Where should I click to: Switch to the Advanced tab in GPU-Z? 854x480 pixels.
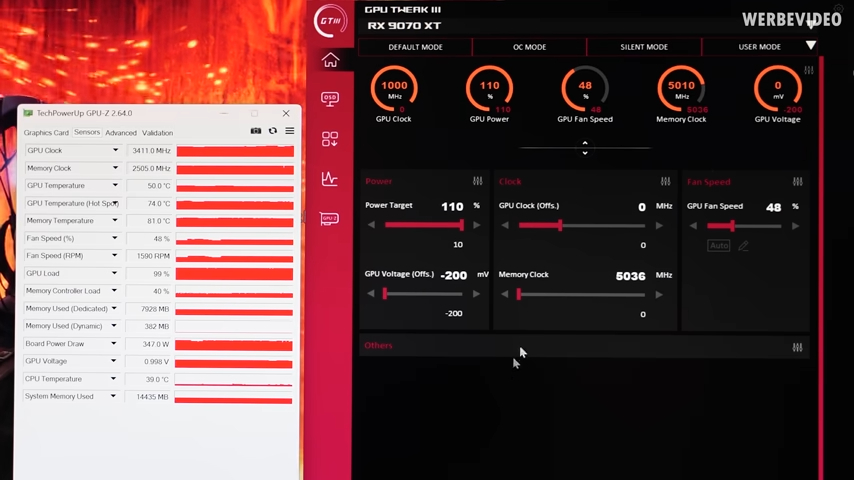[120, 132]
